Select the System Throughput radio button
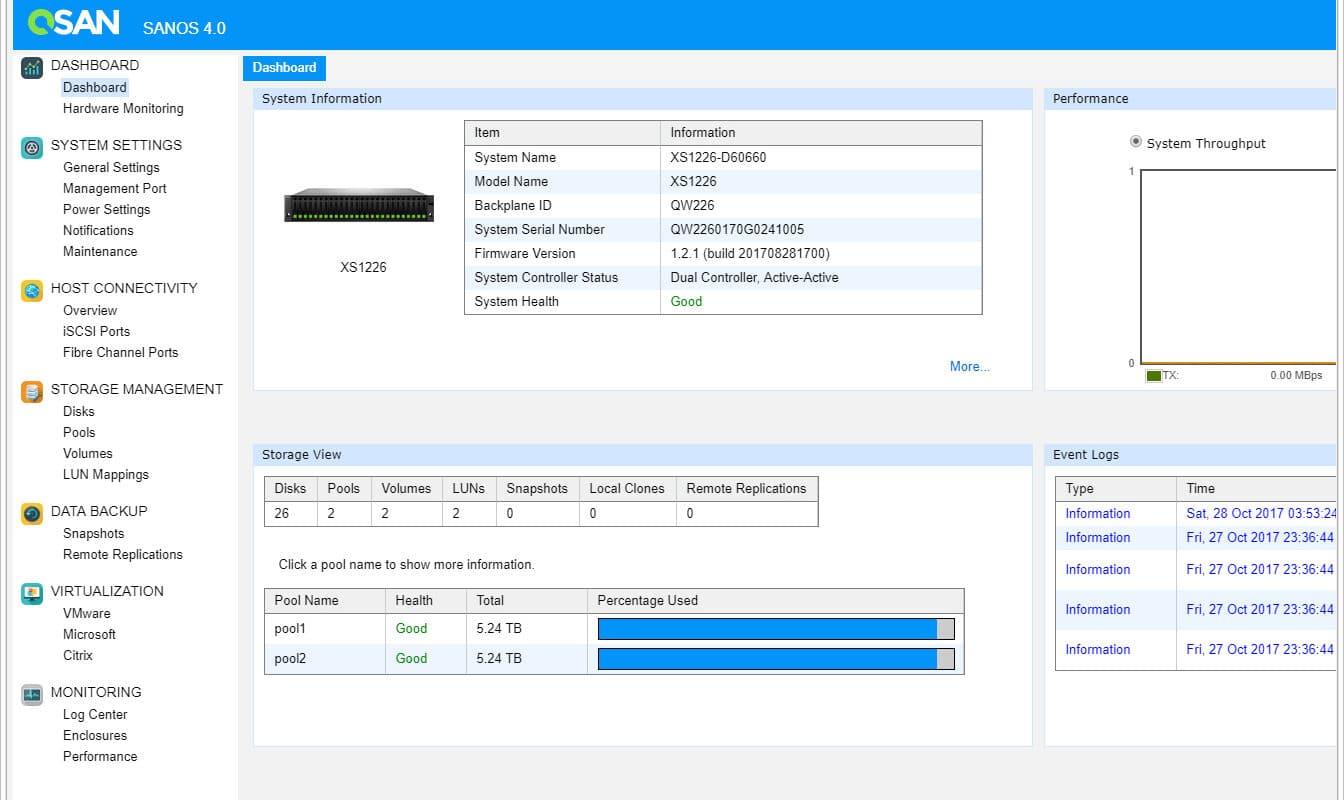 [x=1135, y=142]
